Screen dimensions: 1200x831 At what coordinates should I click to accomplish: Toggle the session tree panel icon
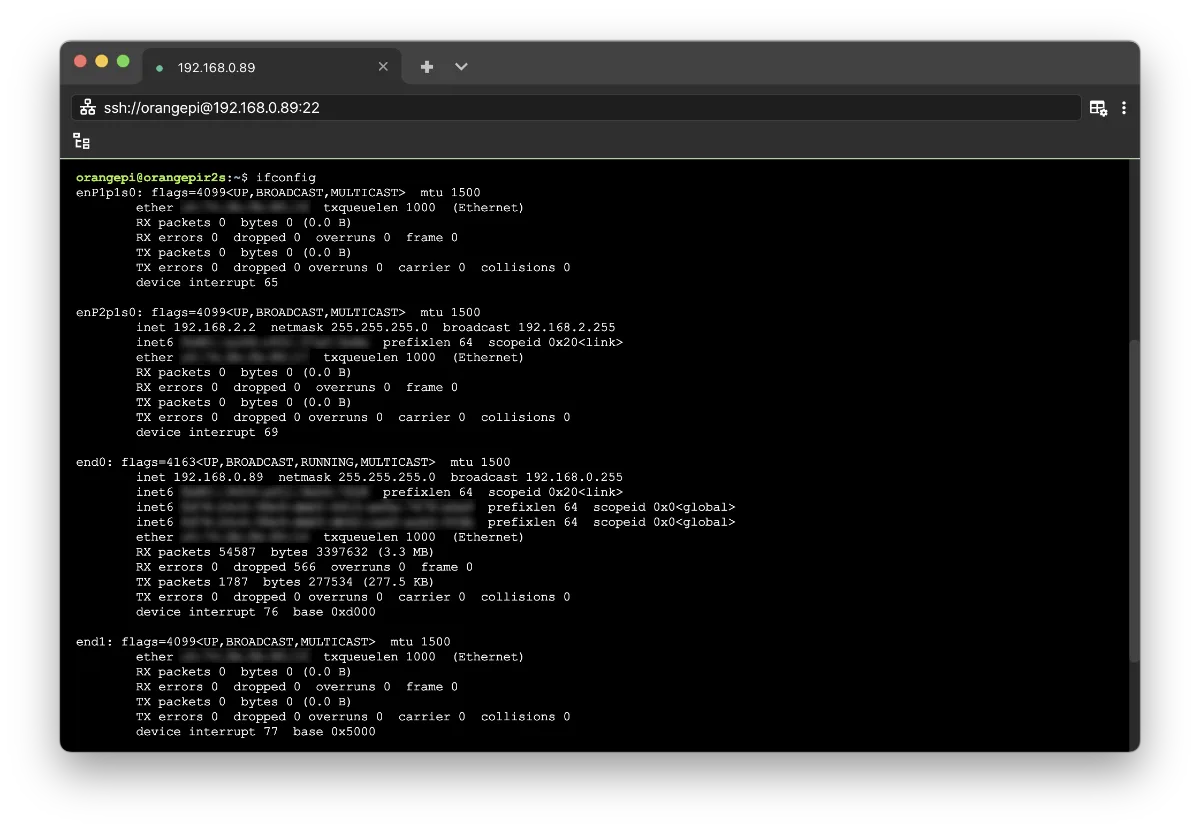point(82,142)
